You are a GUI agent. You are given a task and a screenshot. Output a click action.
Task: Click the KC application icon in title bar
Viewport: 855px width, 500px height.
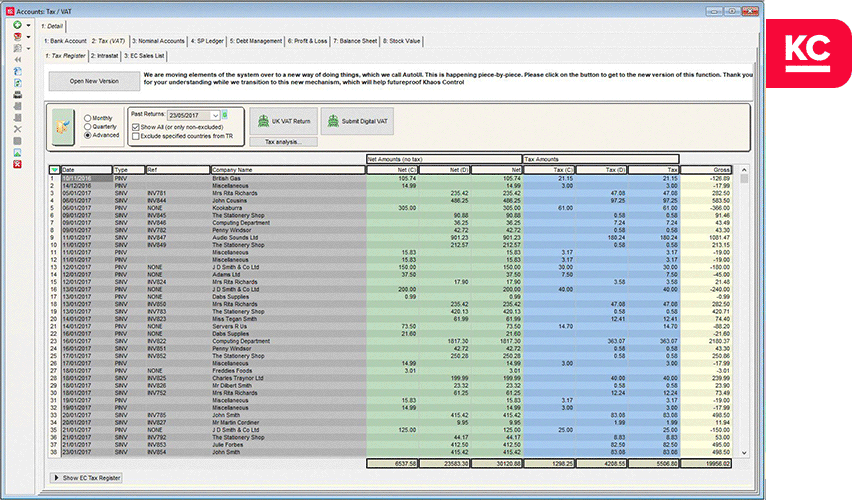pos(10,11)
